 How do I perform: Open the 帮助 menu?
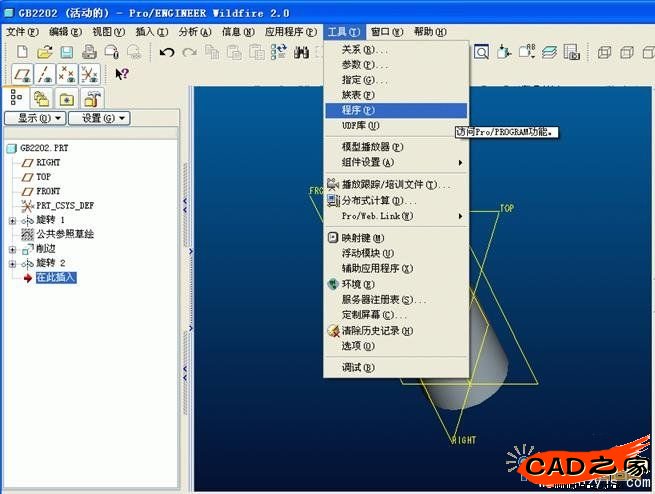tap(430, 32)
